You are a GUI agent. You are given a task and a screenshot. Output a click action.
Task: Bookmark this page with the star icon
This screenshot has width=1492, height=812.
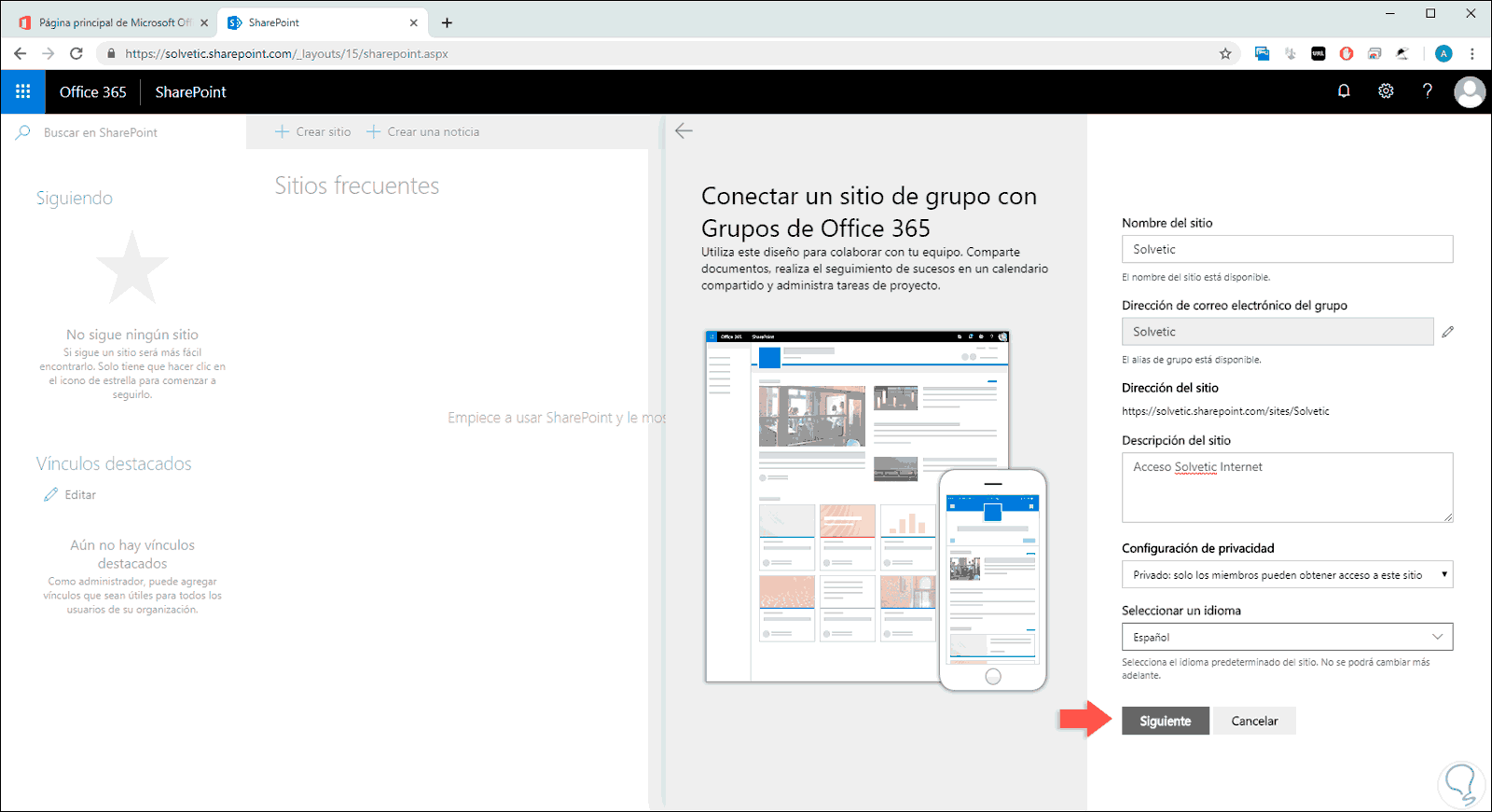(x=1225, y=54)
